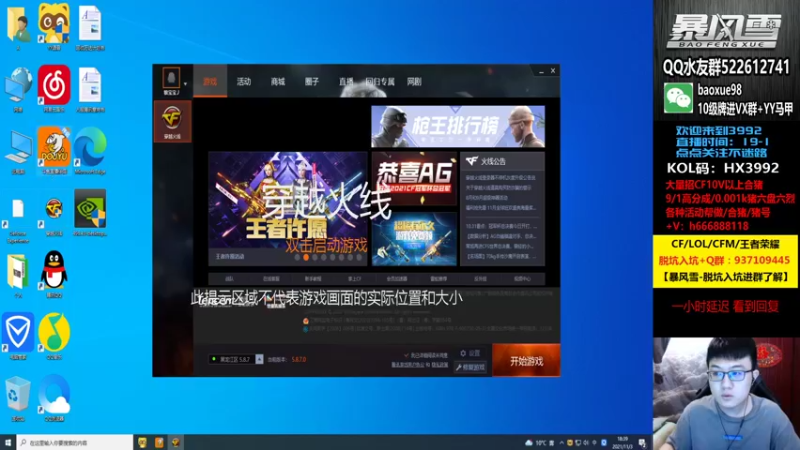800x450 pixels.
Task: Click the taskbar clock and date
Action: [622, 442]
